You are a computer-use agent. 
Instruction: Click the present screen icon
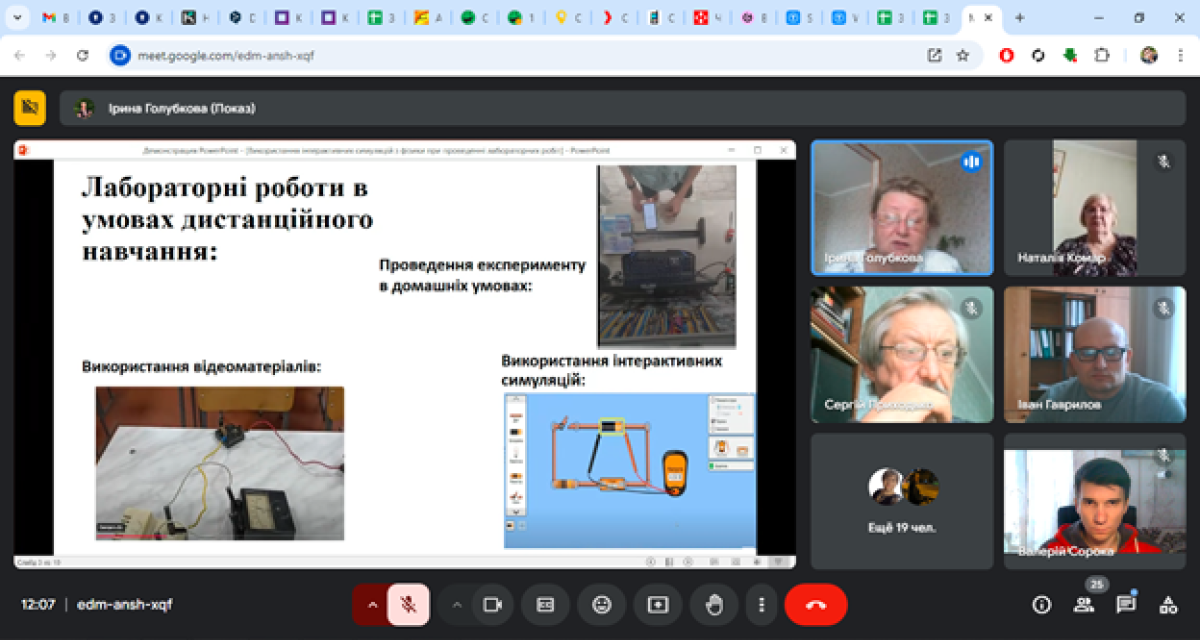click(657, 605)
